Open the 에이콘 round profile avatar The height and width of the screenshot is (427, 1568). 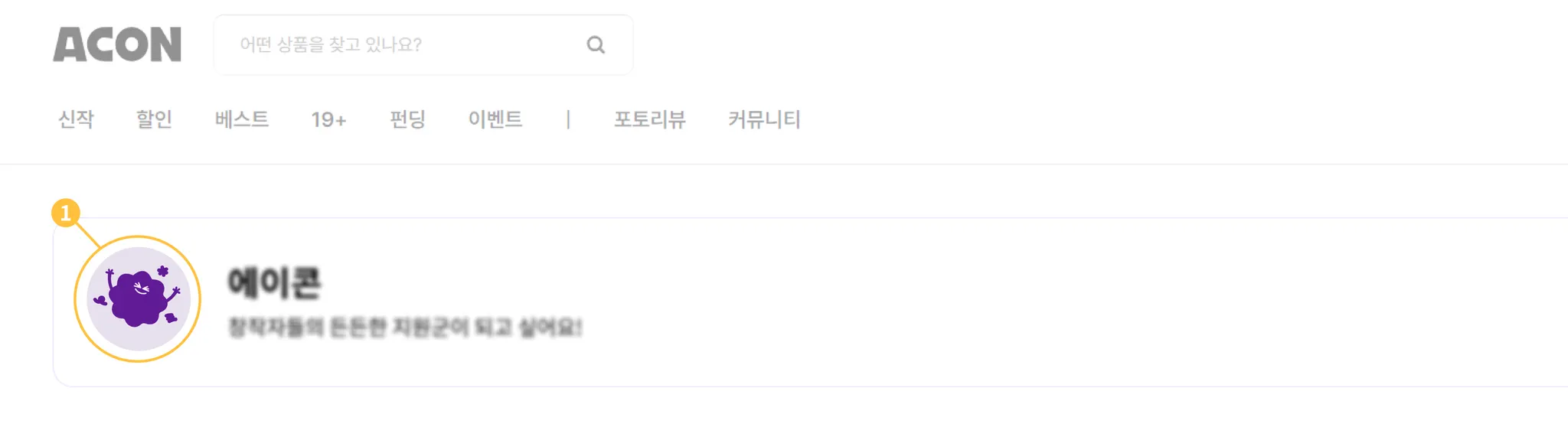pyautogui.click(x=138, y=298)
